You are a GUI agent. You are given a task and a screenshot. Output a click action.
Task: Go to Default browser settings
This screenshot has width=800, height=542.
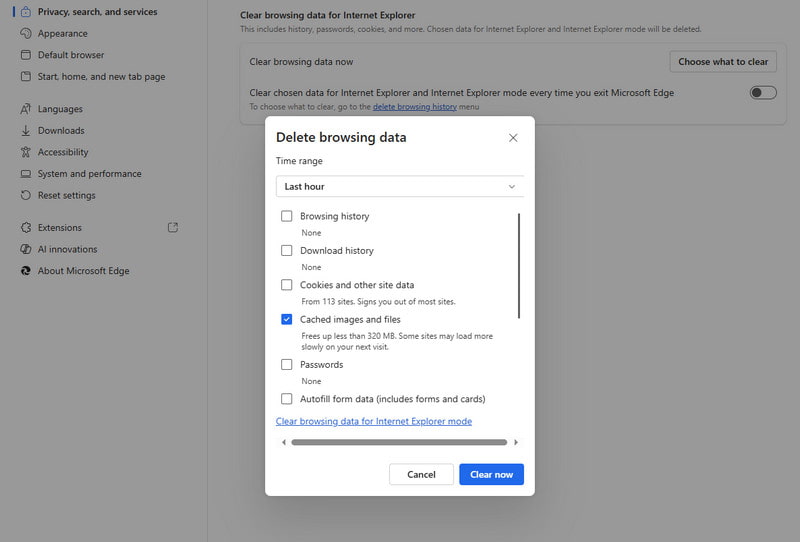click(71, 55)
